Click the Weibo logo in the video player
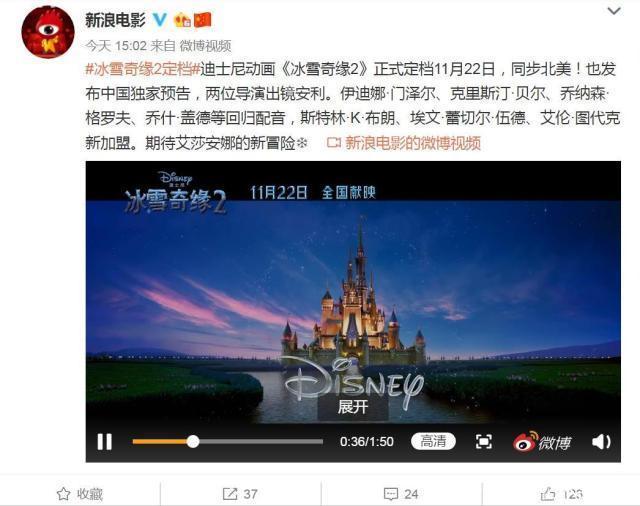This screenshot has width=640, height=506. click(x=542, y=442)
